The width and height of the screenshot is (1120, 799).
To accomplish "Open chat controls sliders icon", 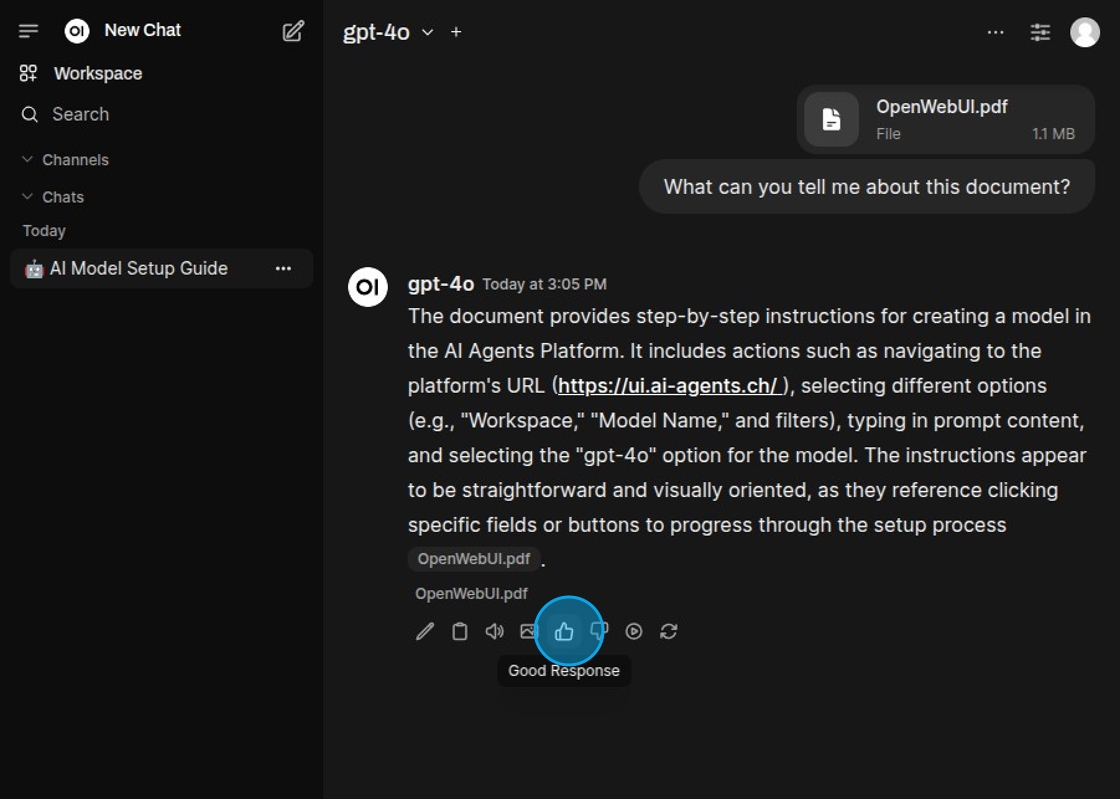I will point(1040,32).
